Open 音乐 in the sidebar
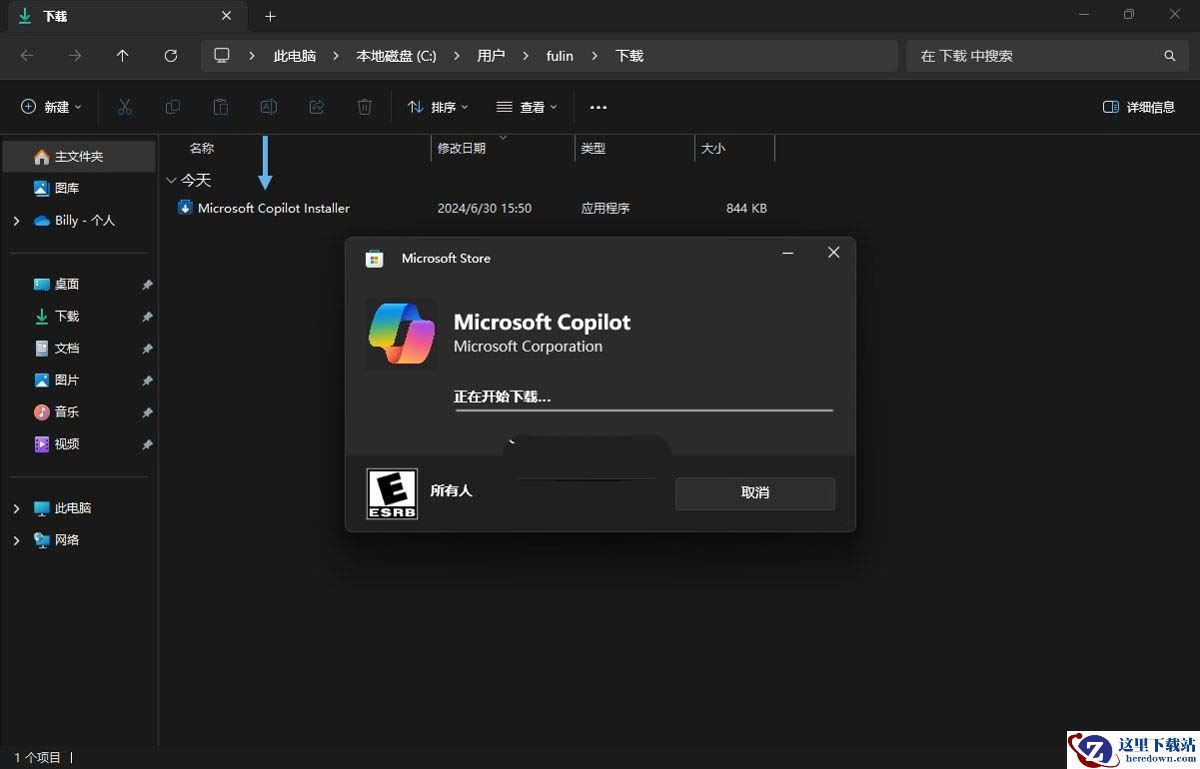The image size is (1200, 769). coord(66,412)
